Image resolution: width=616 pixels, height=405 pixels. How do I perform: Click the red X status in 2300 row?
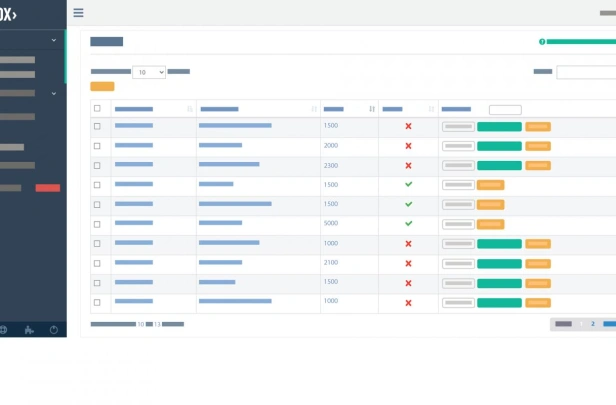point(409,166)
